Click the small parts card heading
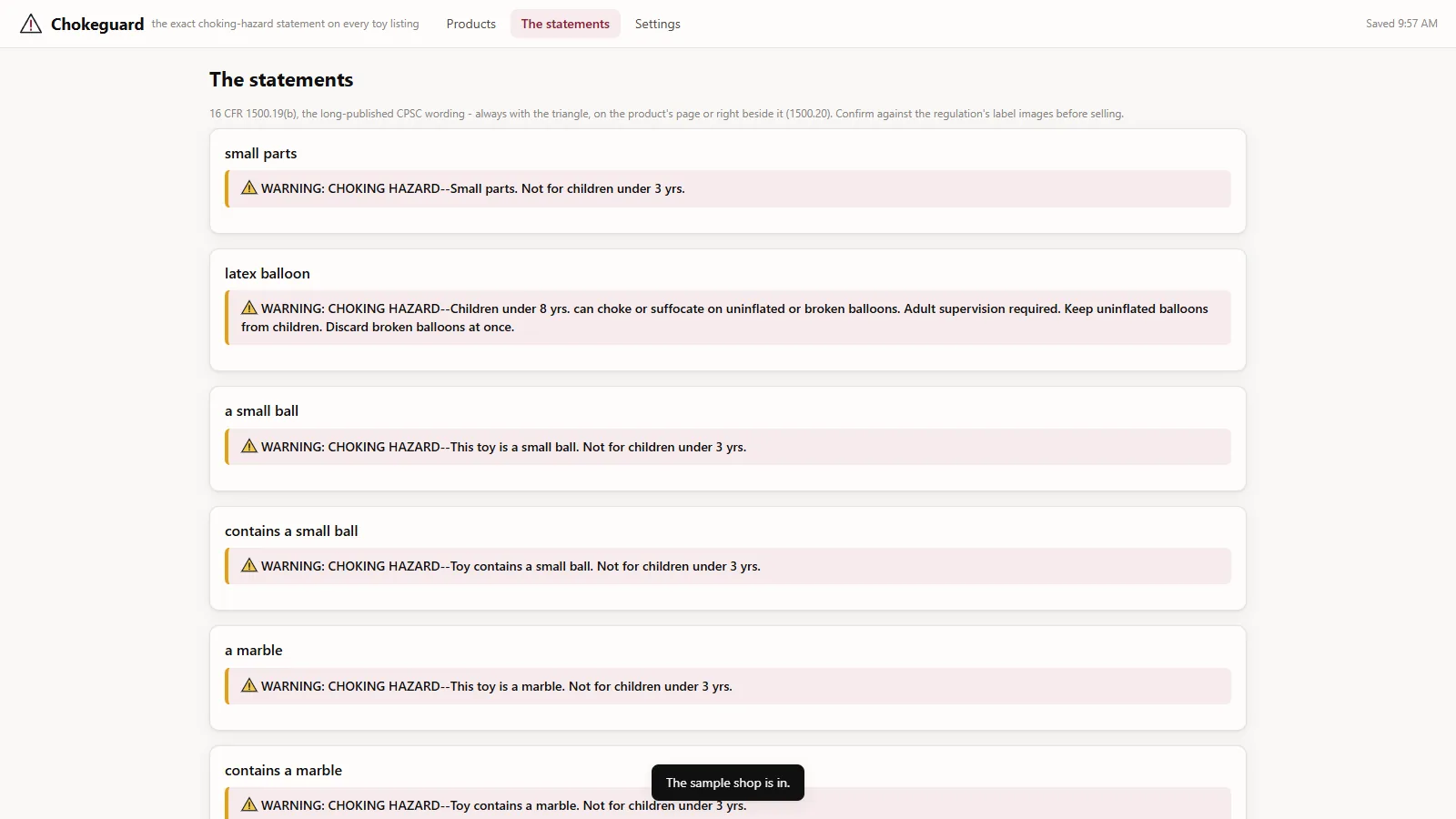The image size is (1456, 819). click(x=261, y=153)
